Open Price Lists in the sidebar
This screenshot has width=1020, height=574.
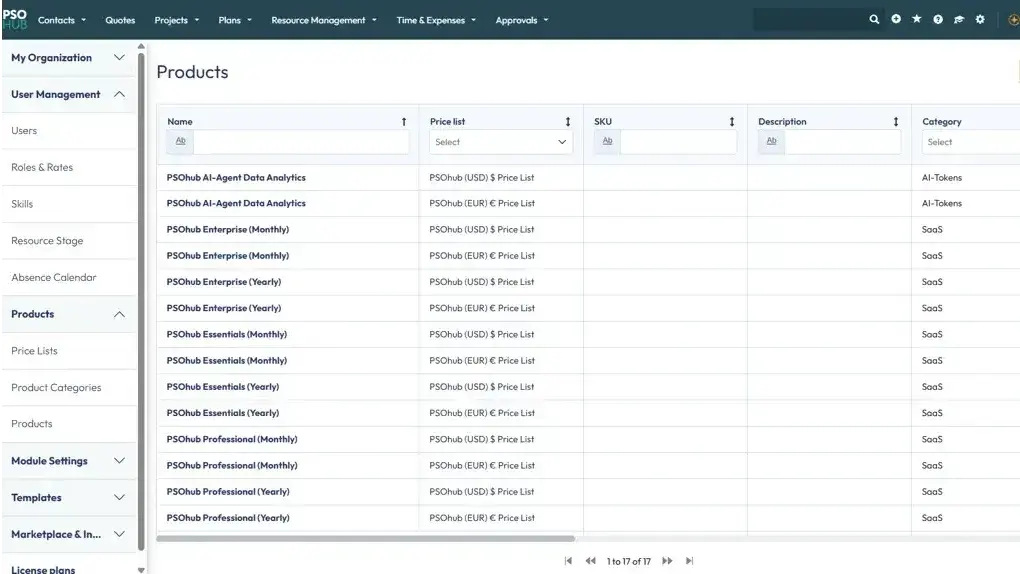tap(34, 351)
